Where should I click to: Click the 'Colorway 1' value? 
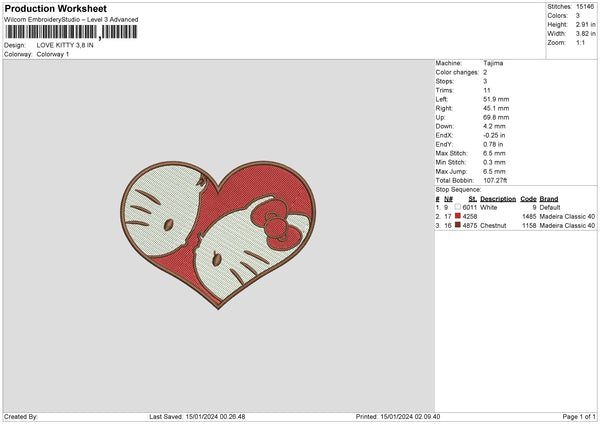tap(53, 54)
